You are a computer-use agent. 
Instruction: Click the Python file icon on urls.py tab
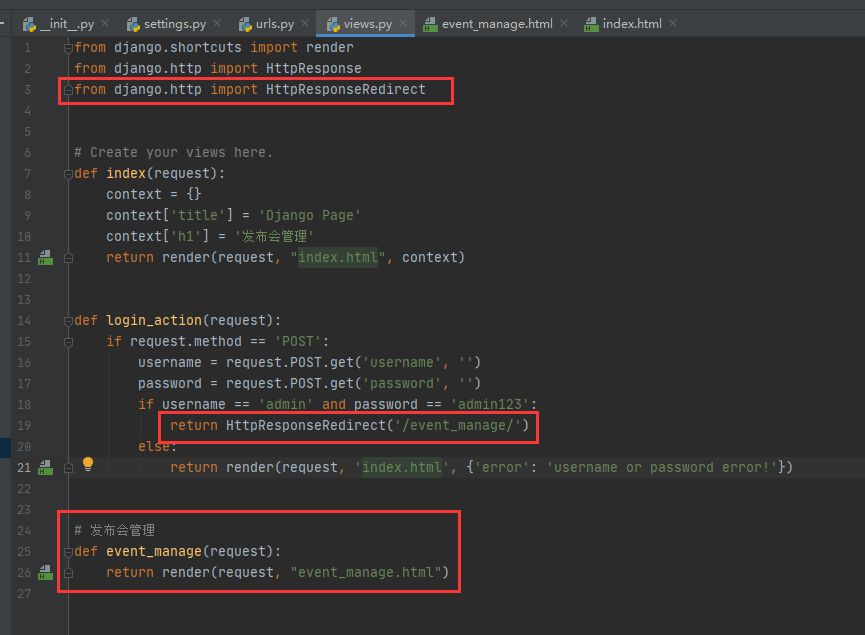pos(245,24)
